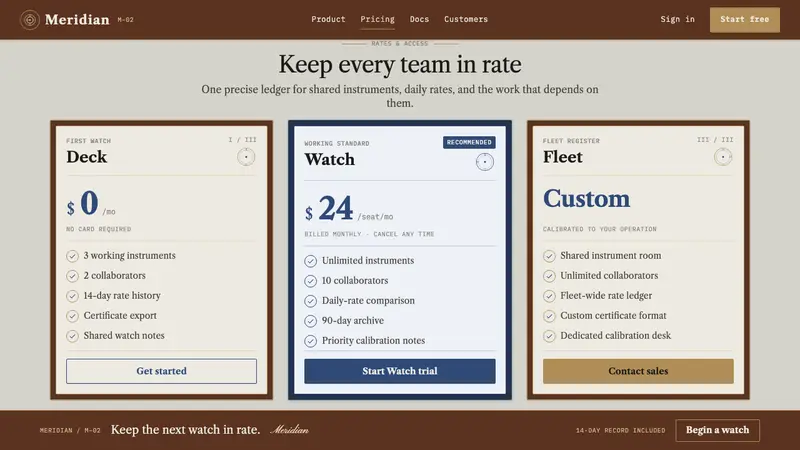The image size is (800, 450).
Task: Click check icon beside Daily-rate comparison
Action: tap(311, 301)
